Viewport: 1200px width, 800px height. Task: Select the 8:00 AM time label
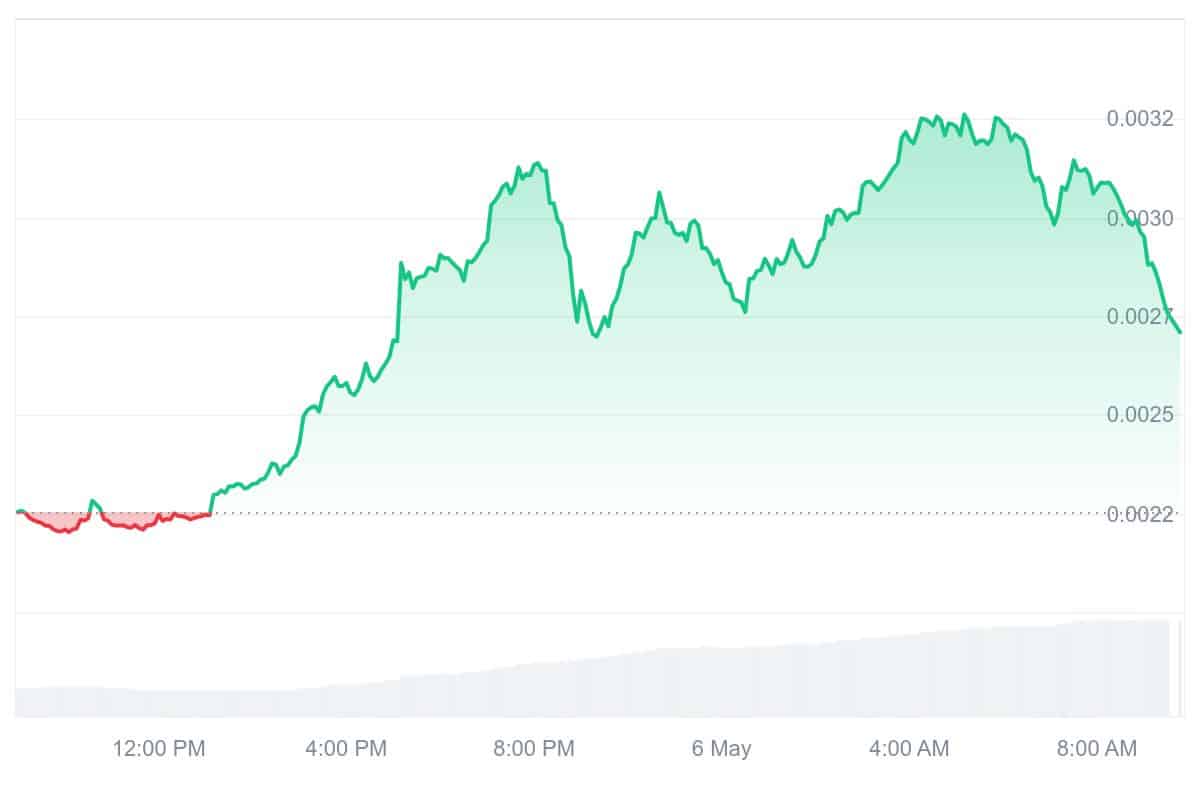click(x=1098, y=748)
